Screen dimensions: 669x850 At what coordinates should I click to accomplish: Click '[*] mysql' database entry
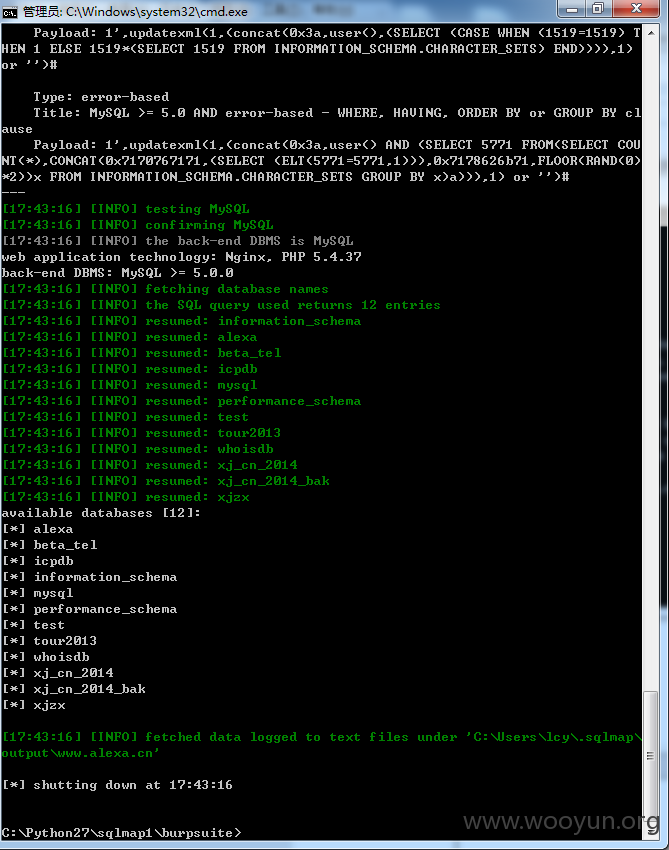pos(37,593)
